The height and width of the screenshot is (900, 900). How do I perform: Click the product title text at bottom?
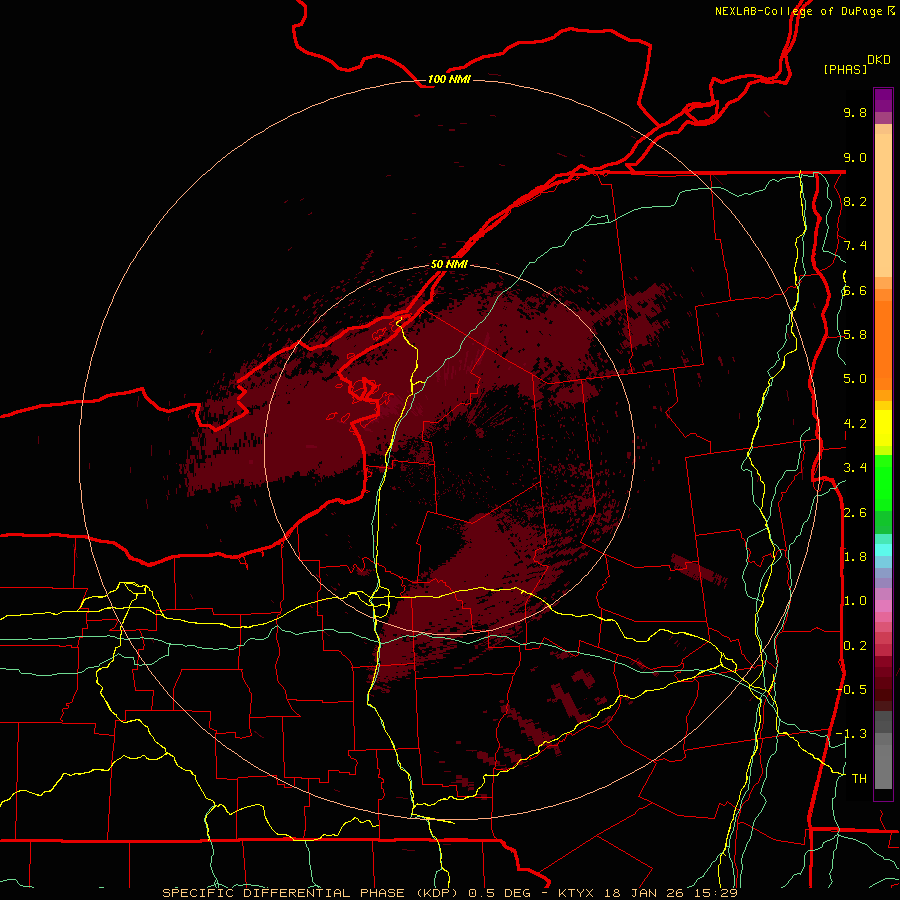click(x=450, y=893)
